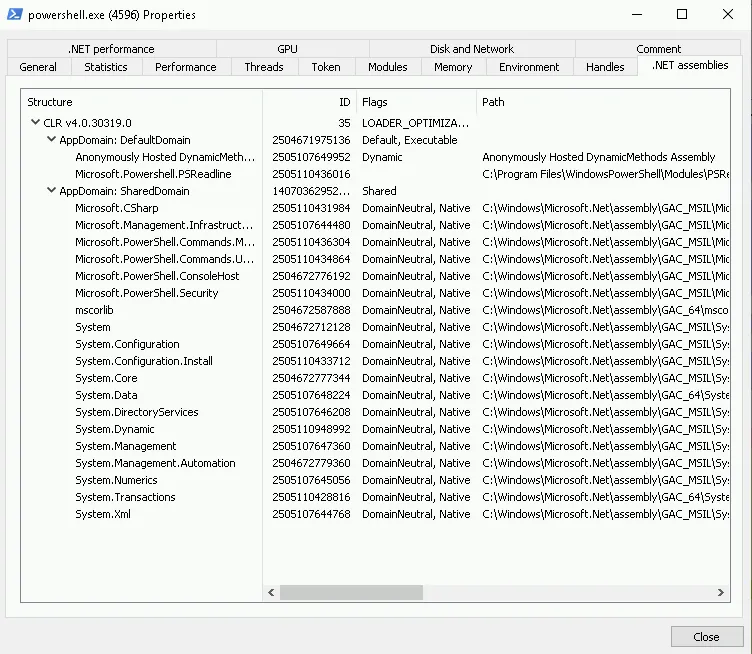Sort by the Flags column header
This screenshot has height=654, width=752.
point(416,102)
